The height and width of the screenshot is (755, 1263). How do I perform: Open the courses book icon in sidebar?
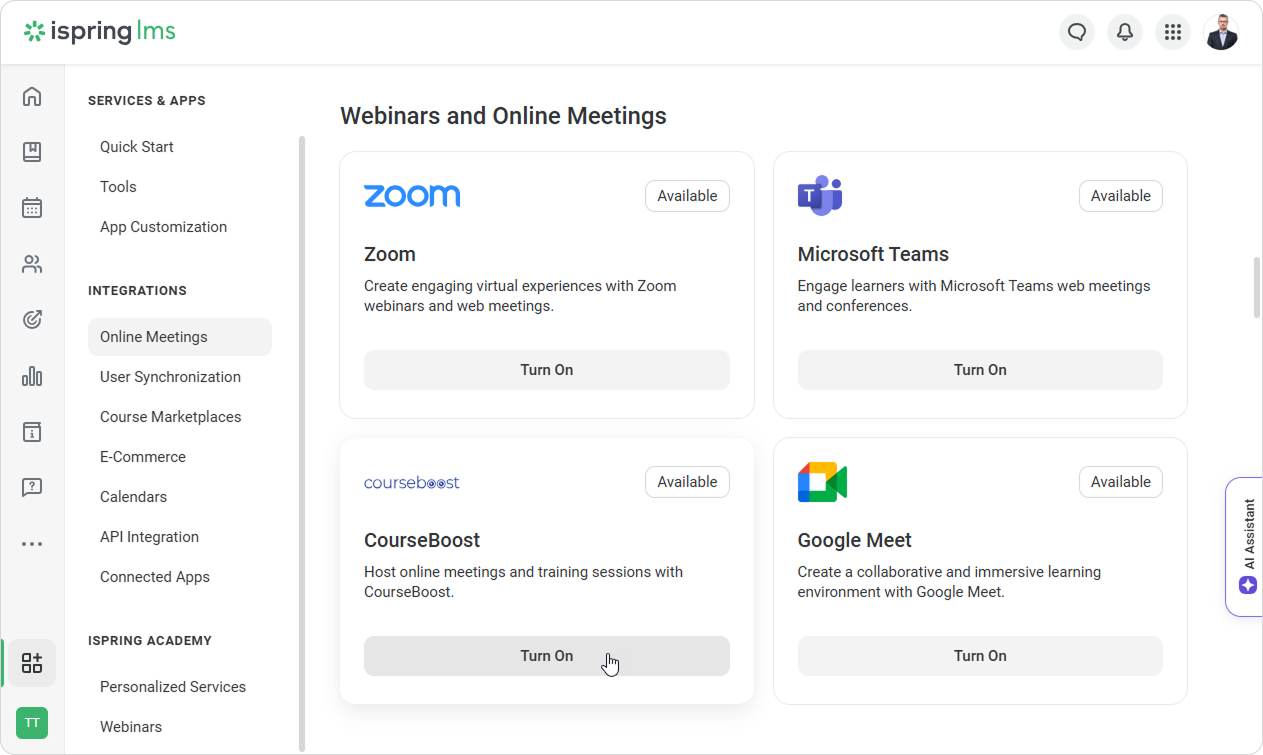point(32,152)
